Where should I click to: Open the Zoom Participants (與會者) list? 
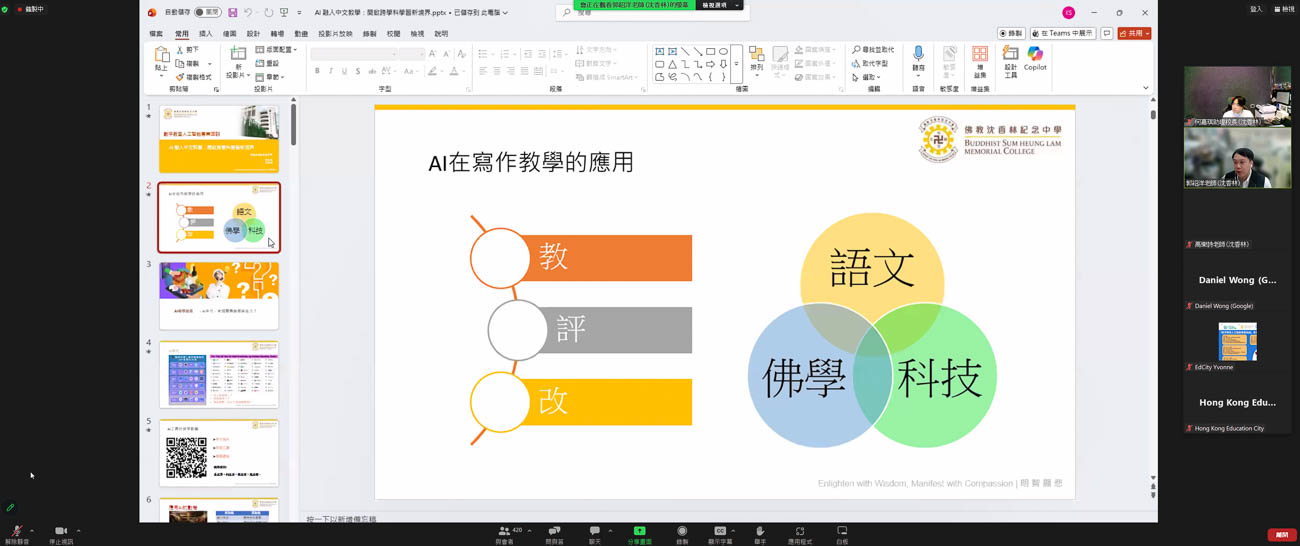(505, 532)
